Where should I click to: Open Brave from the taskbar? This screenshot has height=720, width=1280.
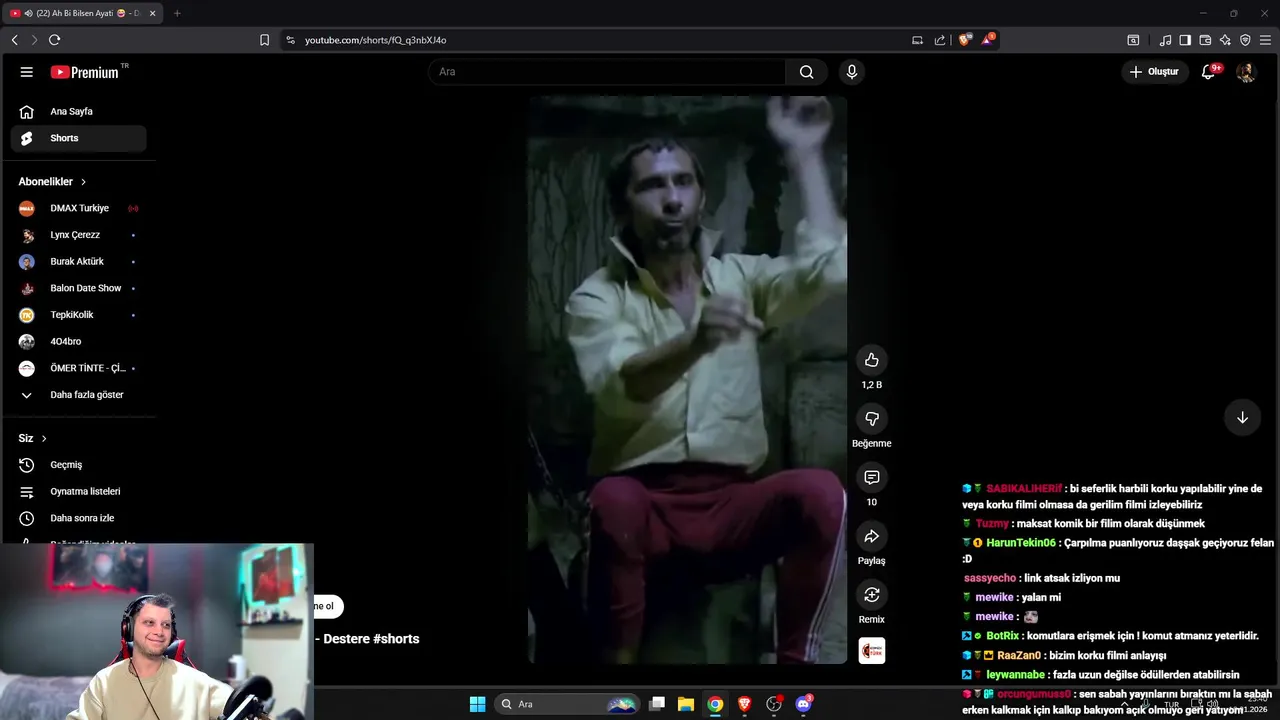click(x=744, y=704)
